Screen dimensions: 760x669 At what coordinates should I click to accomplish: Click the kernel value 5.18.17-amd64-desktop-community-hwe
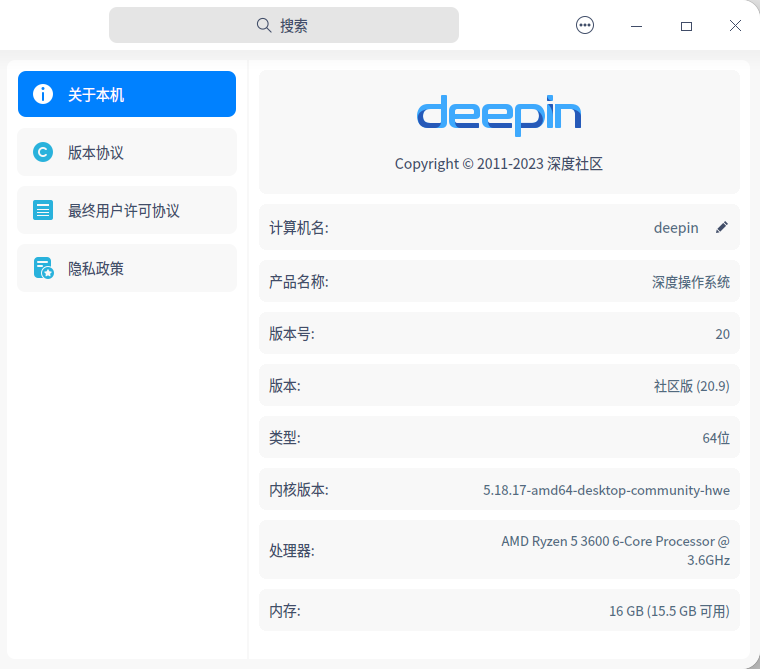(606, 490)
